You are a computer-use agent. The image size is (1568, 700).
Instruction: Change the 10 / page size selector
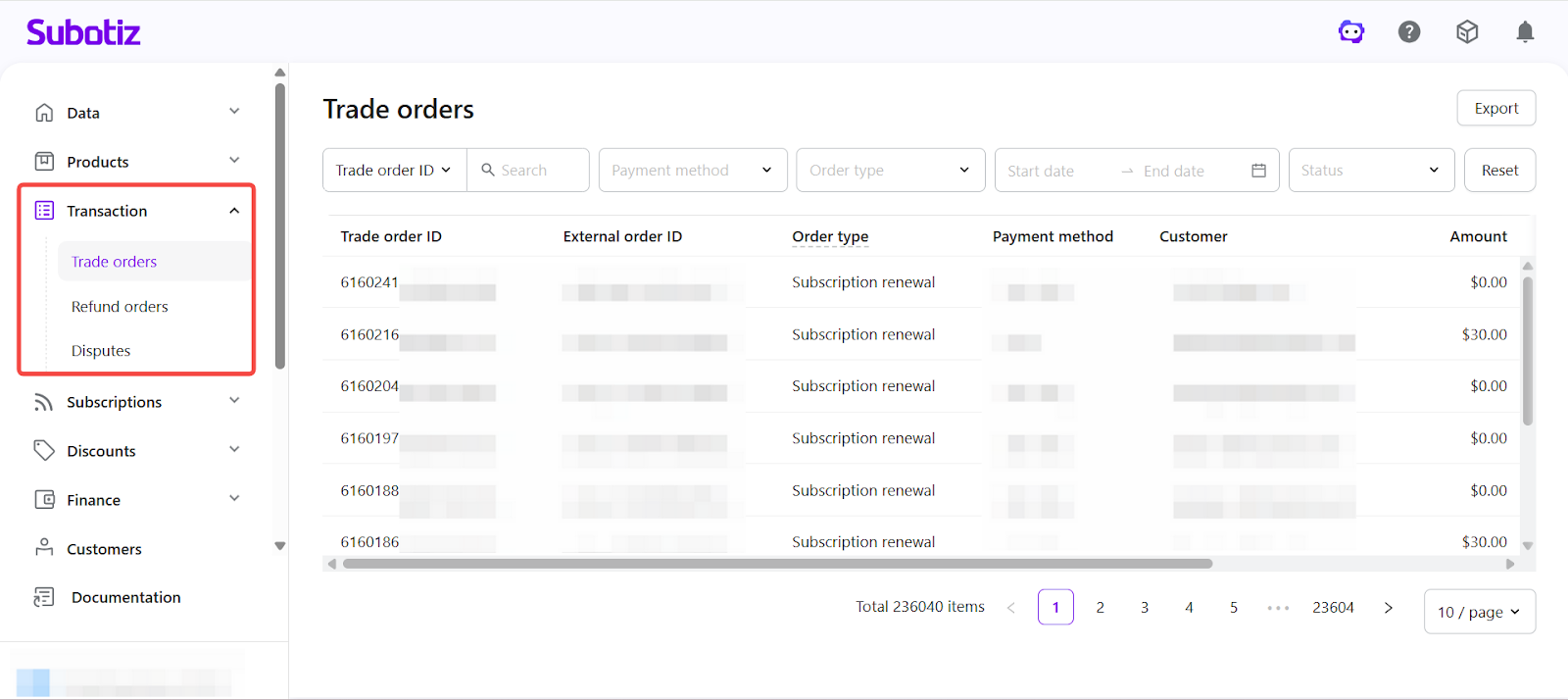pyautogui.click(x=1479, y=612)
